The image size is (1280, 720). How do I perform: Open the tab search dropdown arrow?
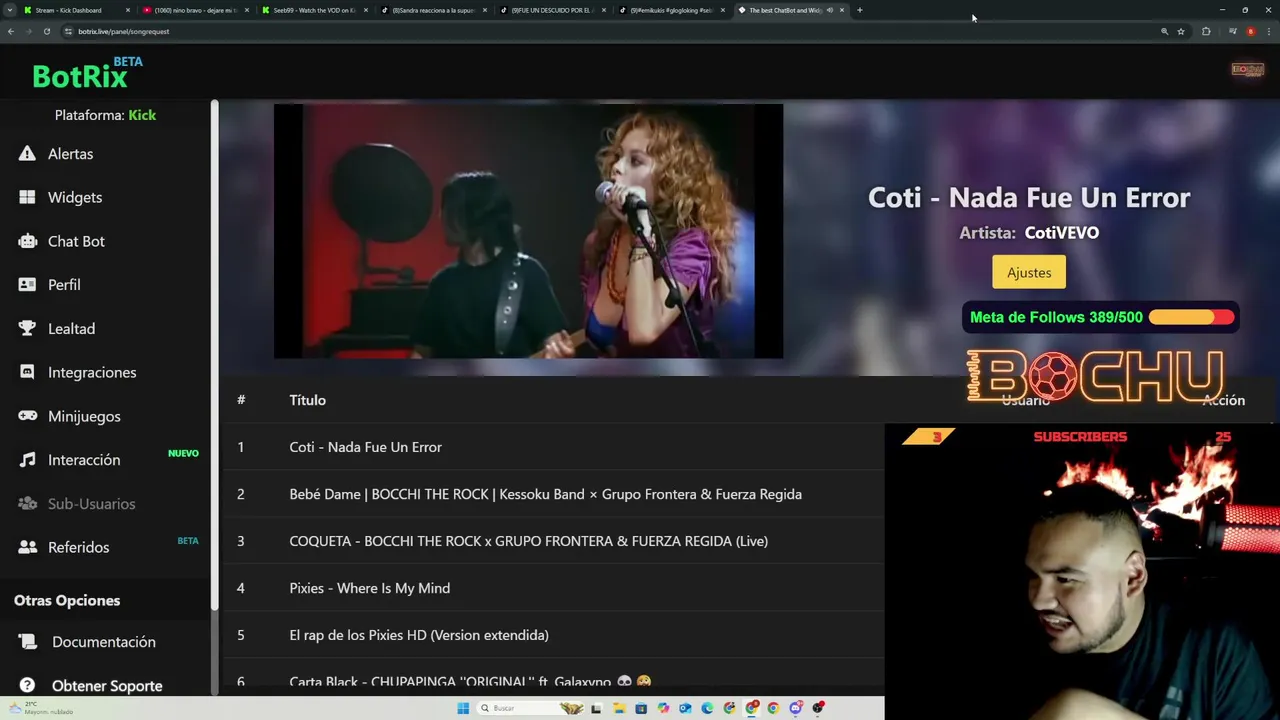pyautogui.click(x=10, y=10)
